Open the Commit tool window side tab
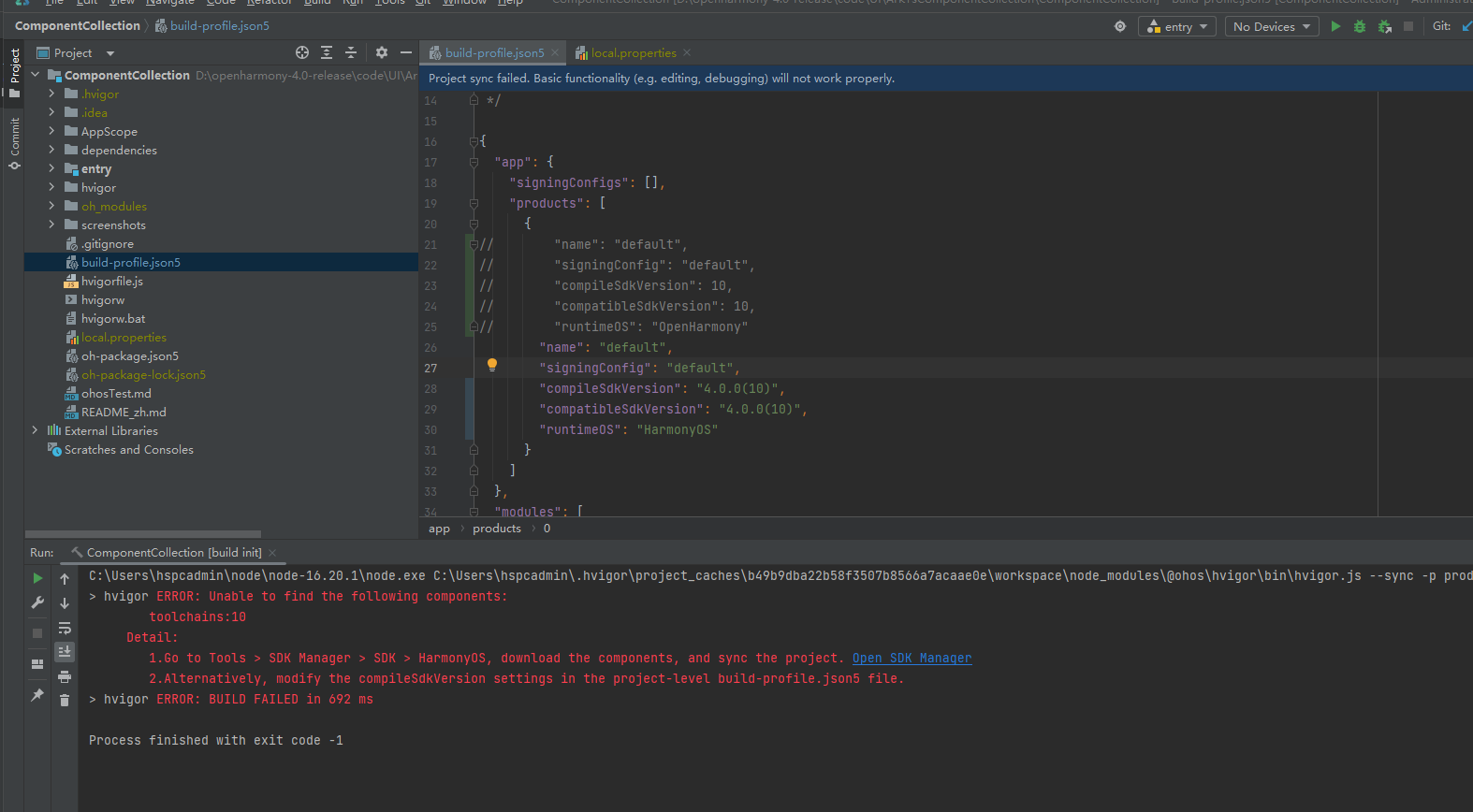The image size is (1473, 812). [x=14, y=143]
